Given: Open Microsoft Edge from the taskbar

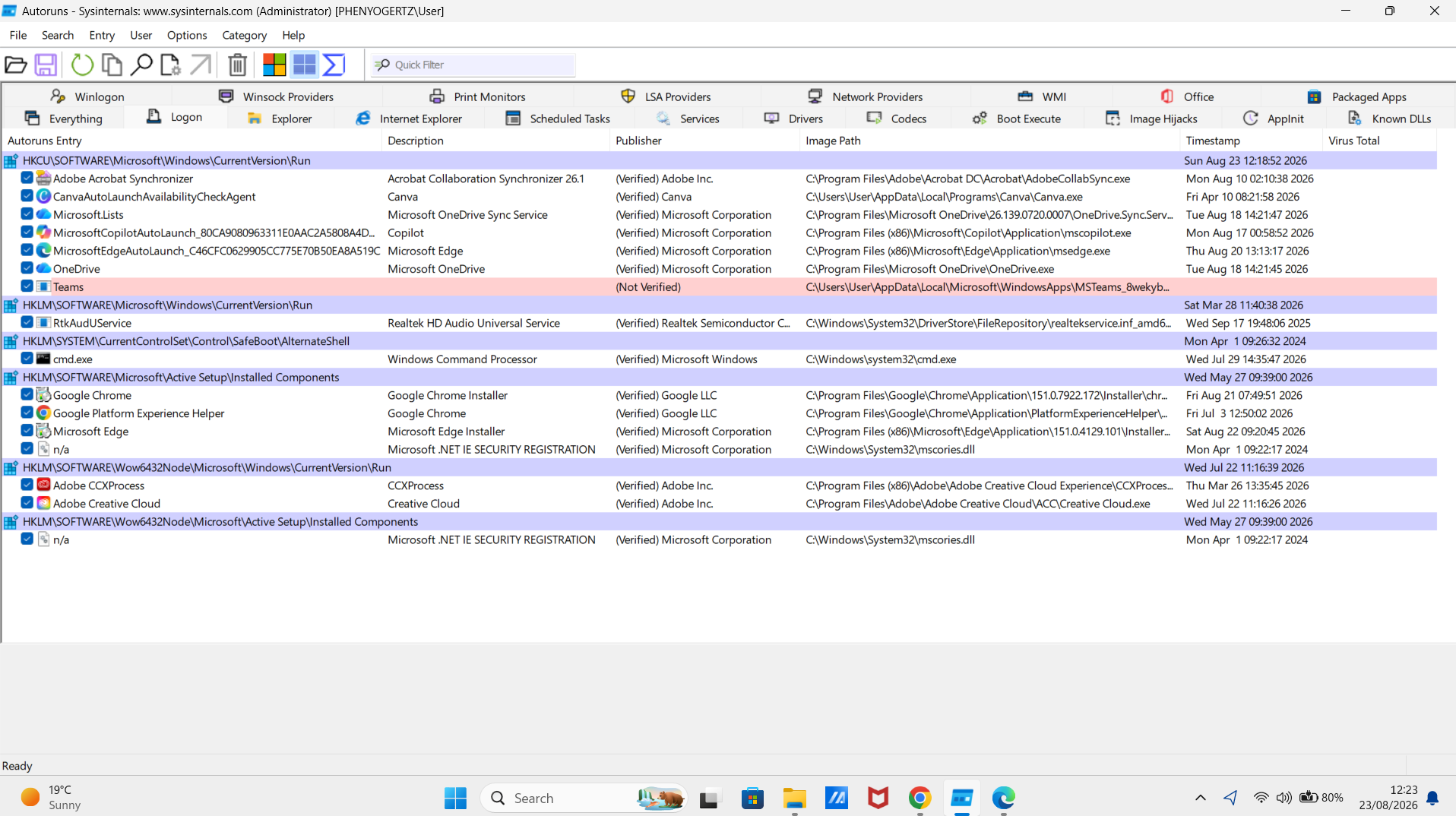Looking at the screenshot, I should 1003,798.
